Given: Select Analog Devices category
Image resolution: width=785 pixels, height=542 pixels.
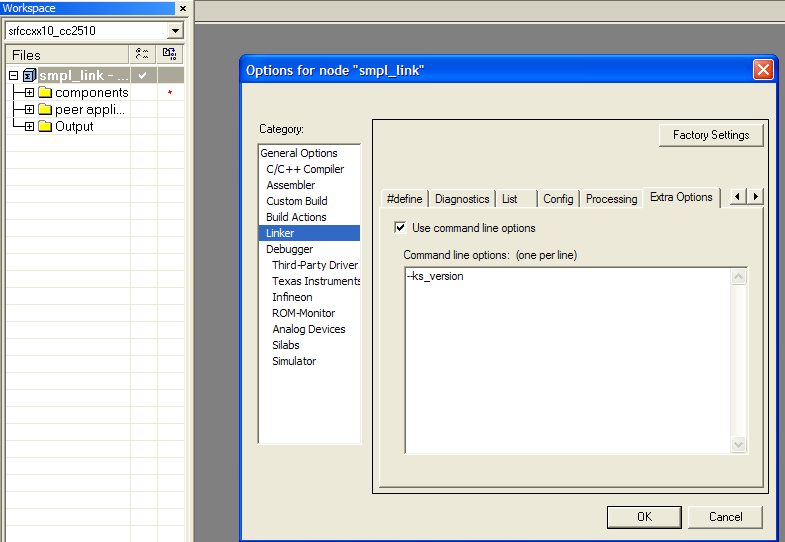Looking at the screenshot, I should pos(309,329).
